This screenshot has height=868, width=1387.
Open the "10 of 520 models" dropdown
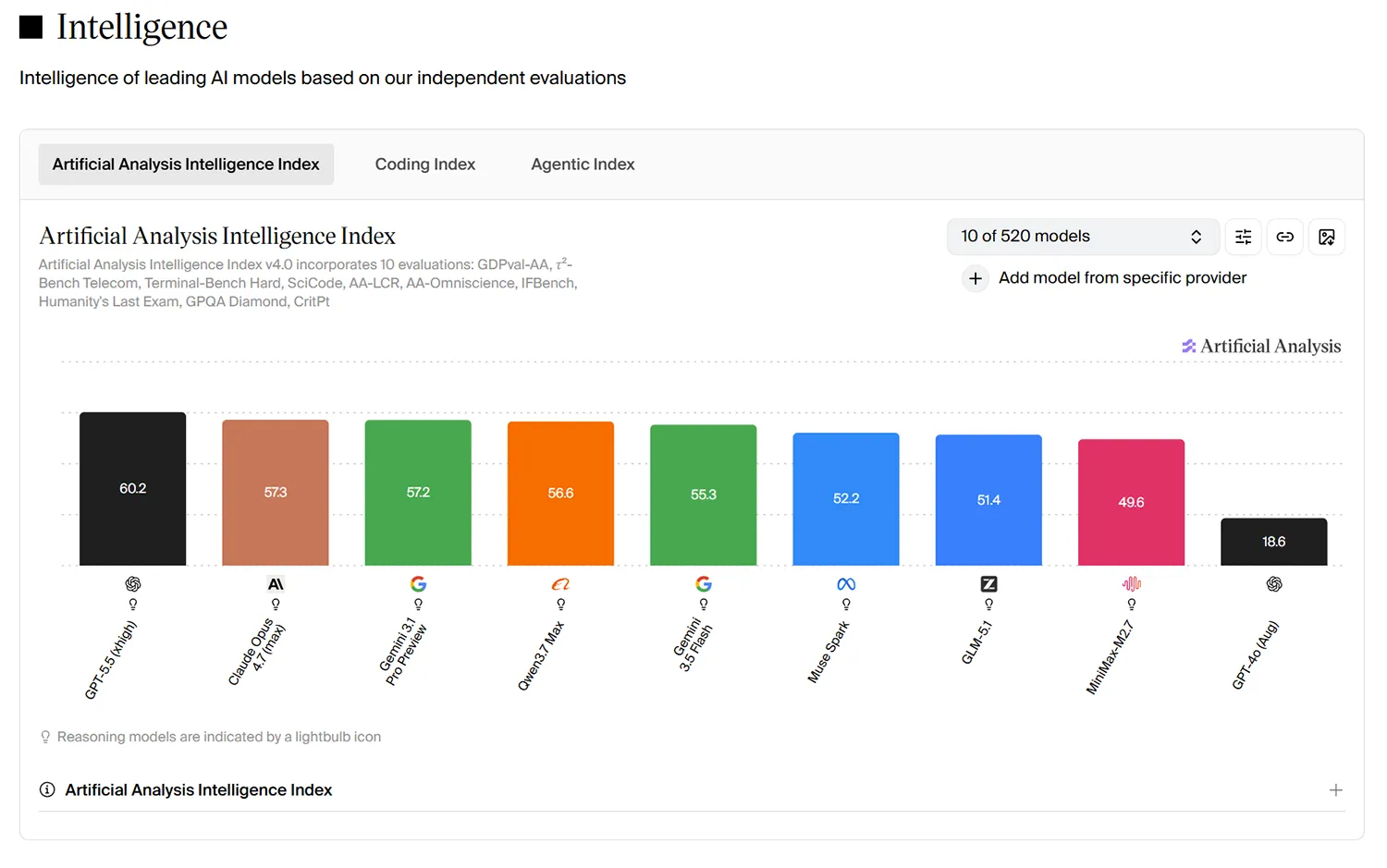1083,237
